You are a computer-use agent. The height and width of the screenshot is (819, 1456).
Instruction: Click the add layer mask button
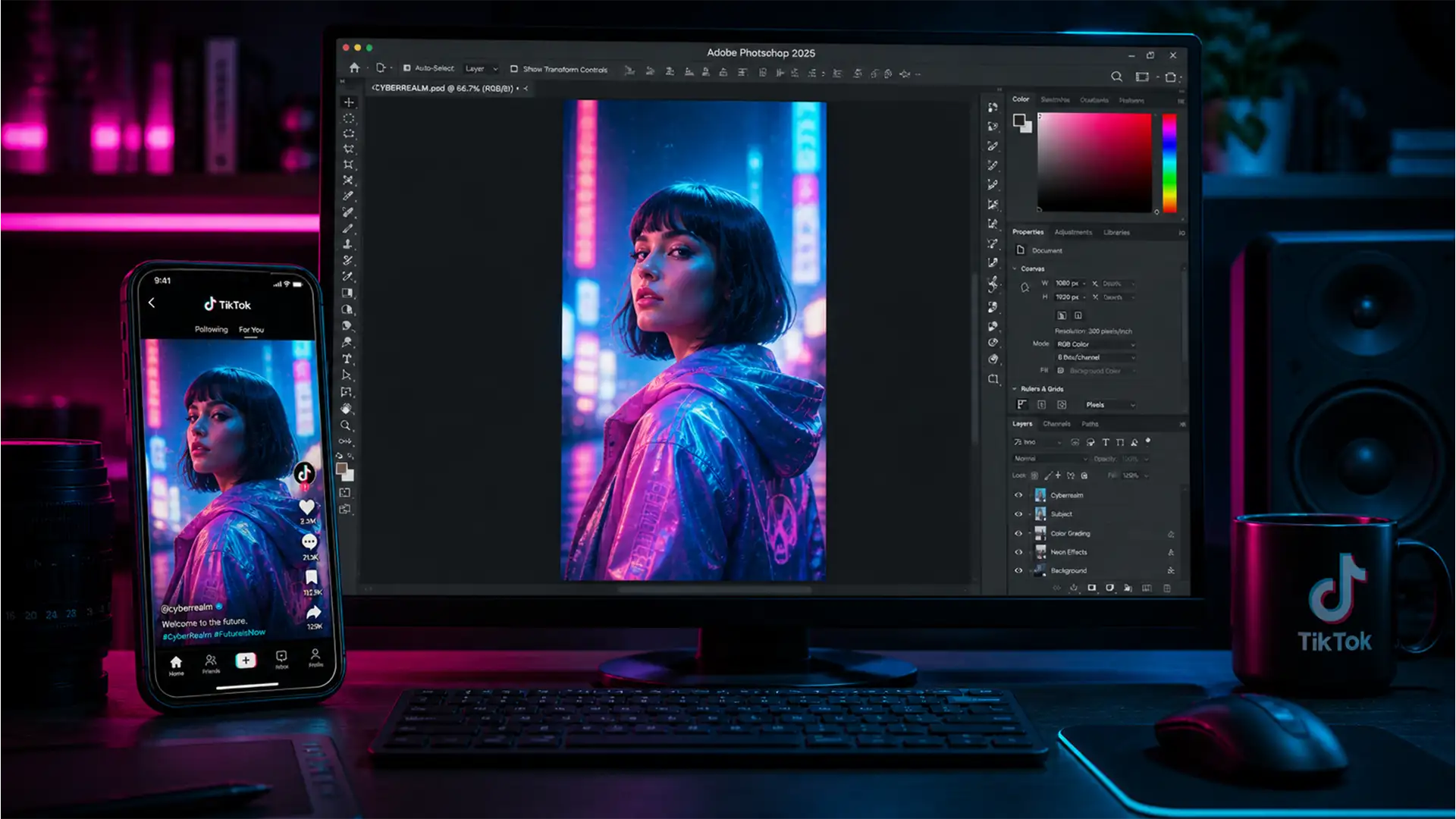pyautogui.click(x=1092, y=588)
